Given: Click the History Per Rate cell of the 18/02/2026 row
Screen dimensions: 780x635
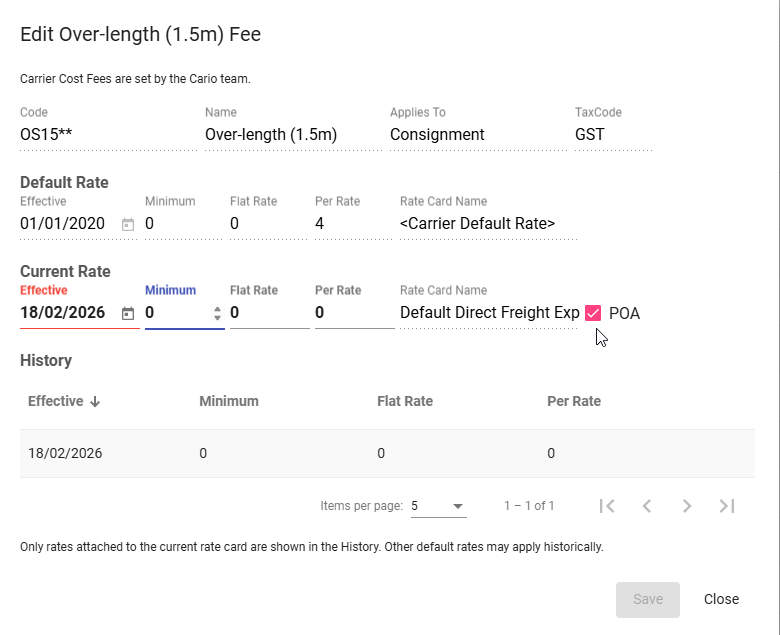Looking at the screenshot, I should [x=551, y=454].
